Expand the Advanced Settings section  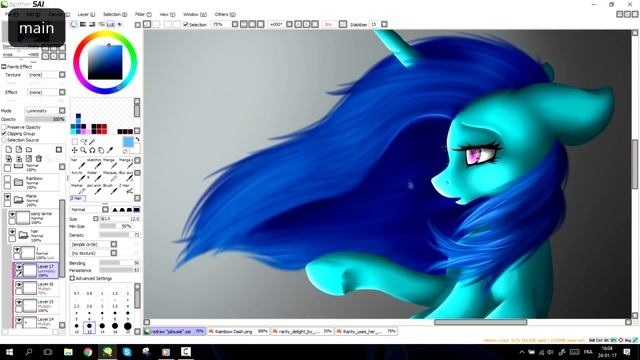click(73, 278)
